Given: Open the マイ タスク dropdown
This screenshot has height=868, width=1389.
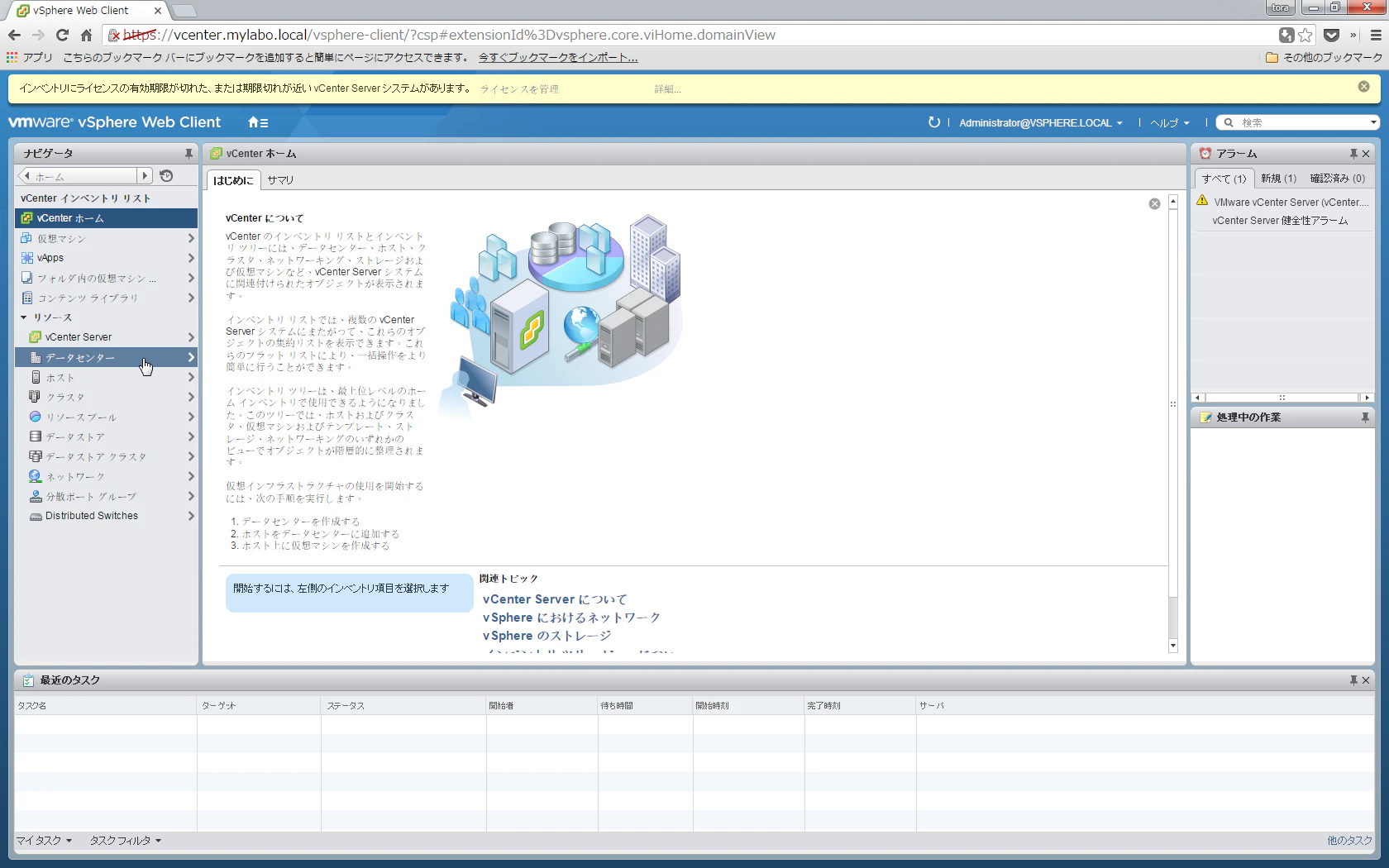Looking at the screenshot, I should 44,841.
